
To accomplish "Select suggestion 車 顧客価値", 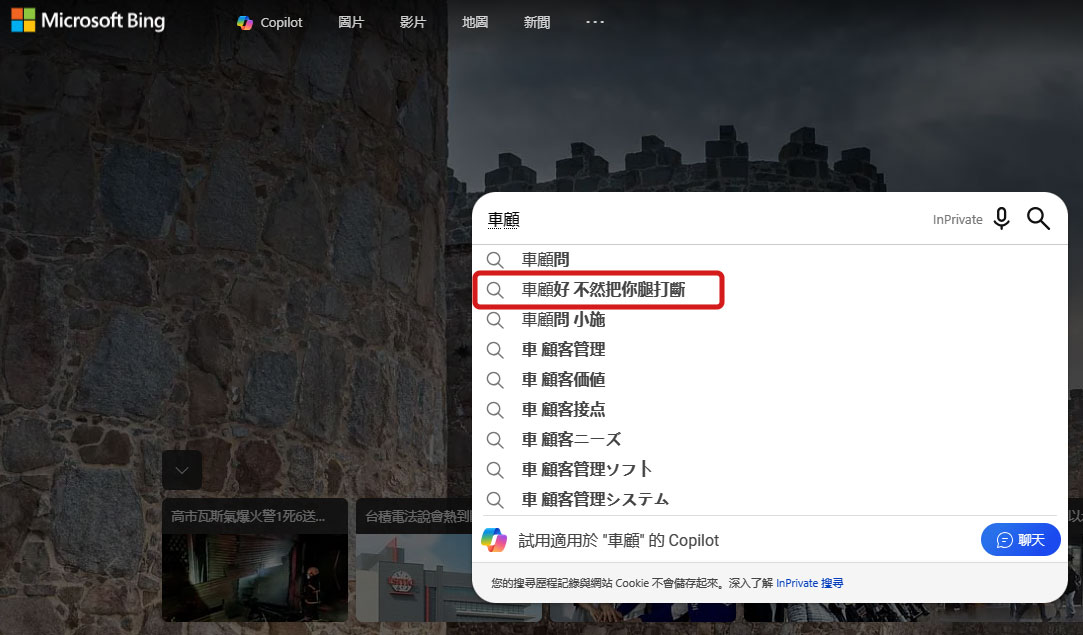I will pyautogui.click(x=769, y=379).
